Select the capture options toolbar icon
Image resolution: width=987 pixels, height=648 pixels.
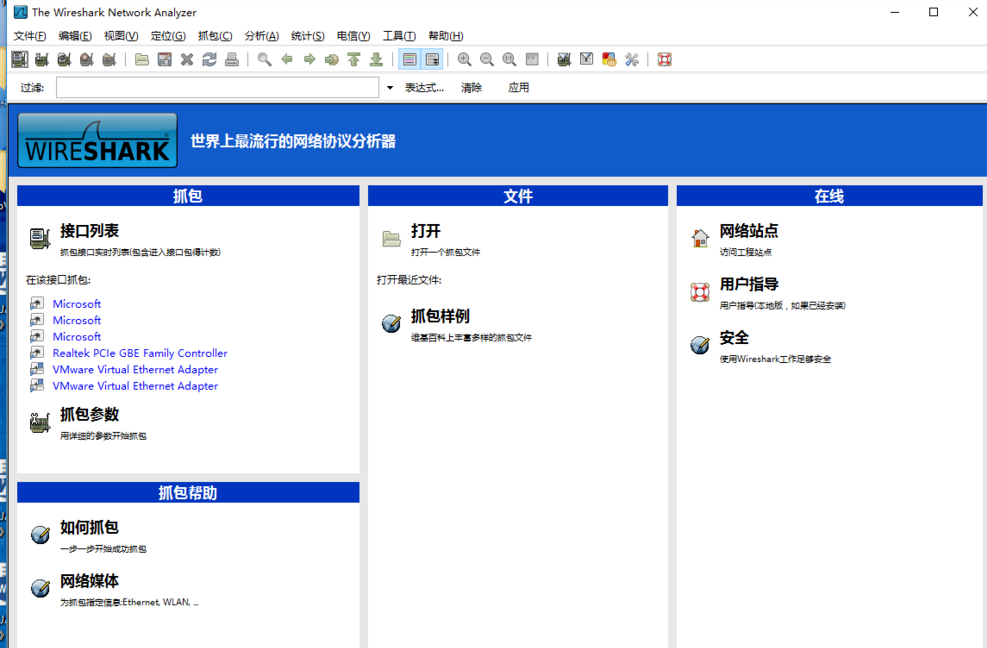coord(41,59)
